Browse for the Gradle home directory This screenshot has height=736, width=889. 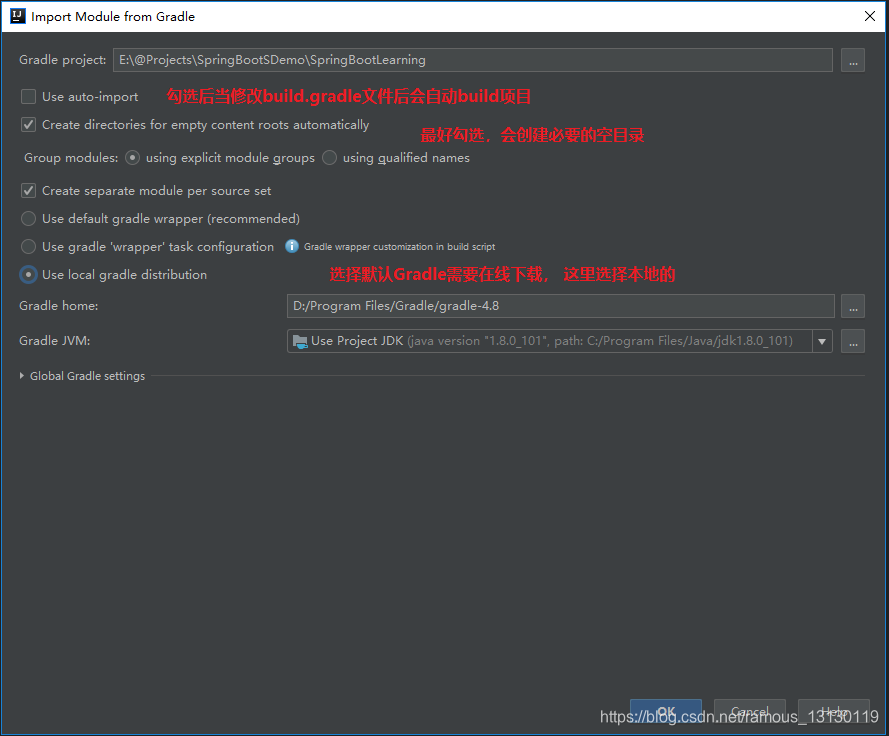click(x=853, y=306)
